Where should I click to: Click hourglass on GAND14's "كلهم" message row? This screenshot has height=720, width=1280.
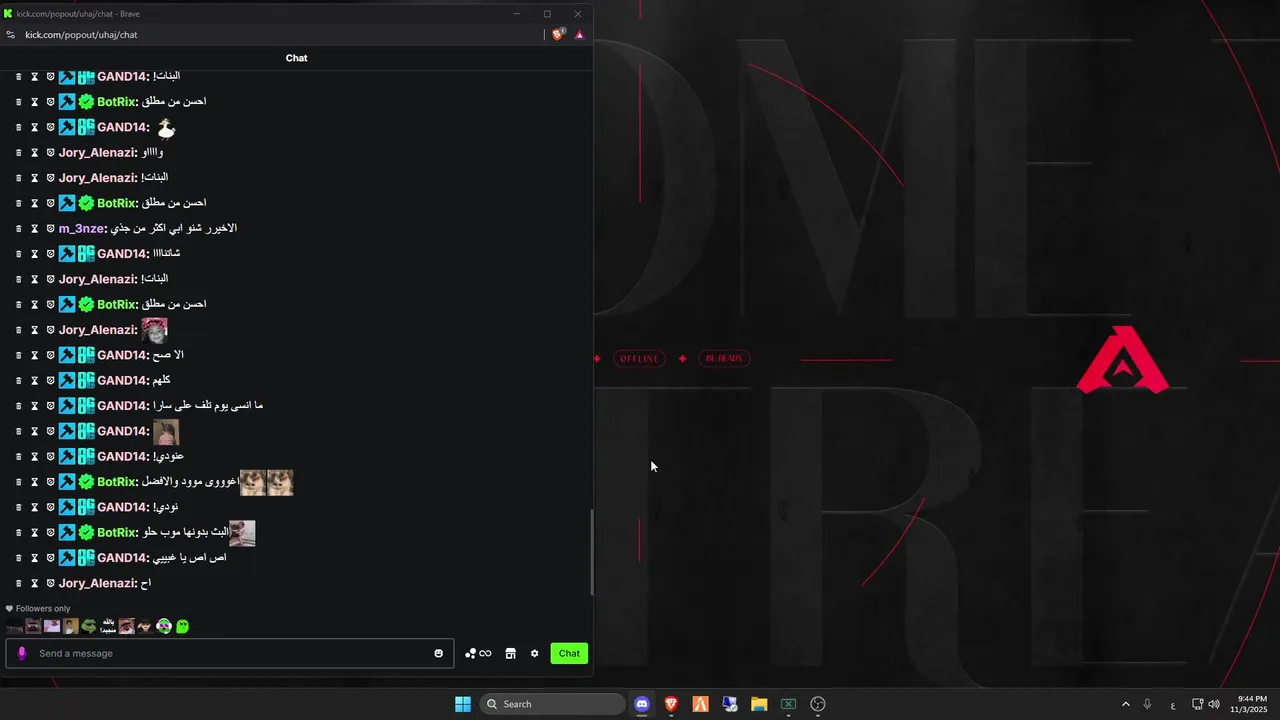(x=34, y=381)
